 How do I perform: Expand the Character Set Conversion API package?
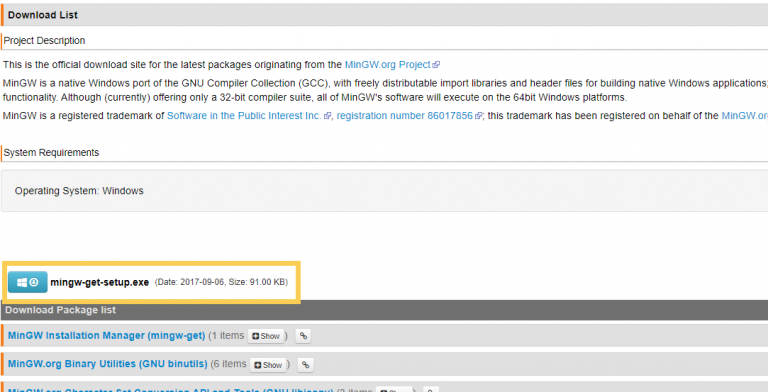coord(394,390)
